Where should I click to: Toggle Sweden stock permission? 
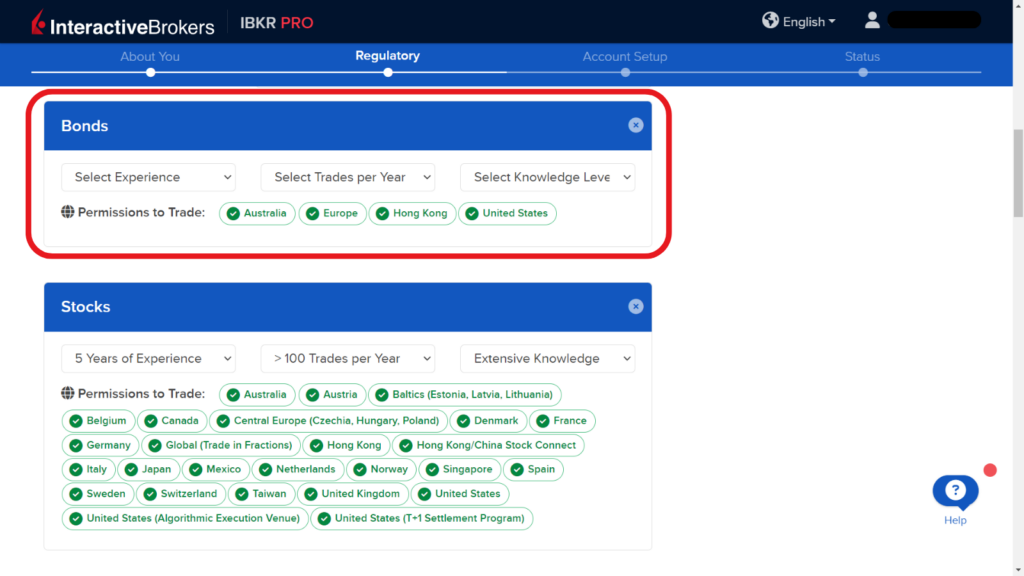(98, 494)
